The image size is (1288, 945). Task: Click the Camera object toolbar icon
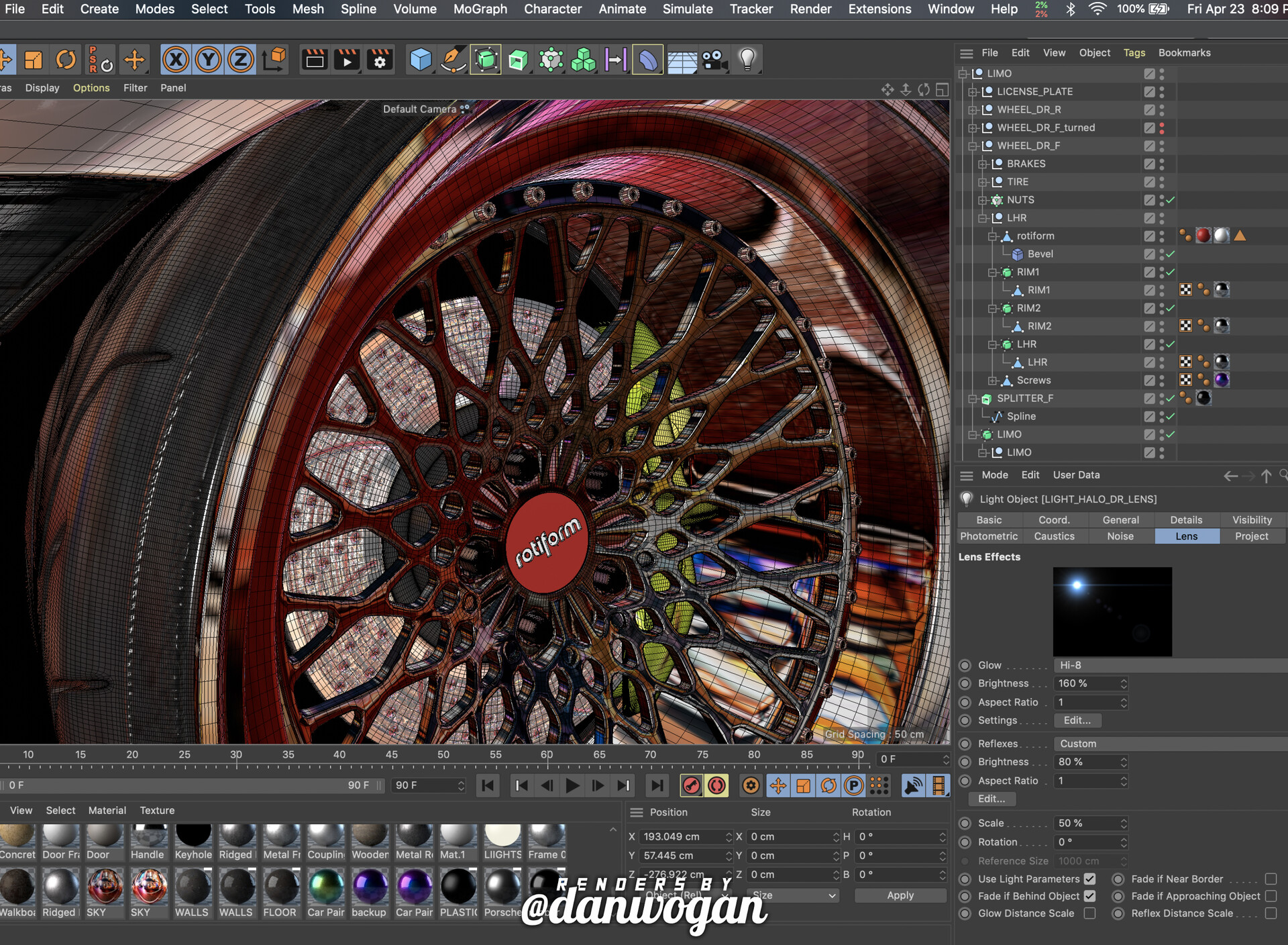click(x=715, y=60)
